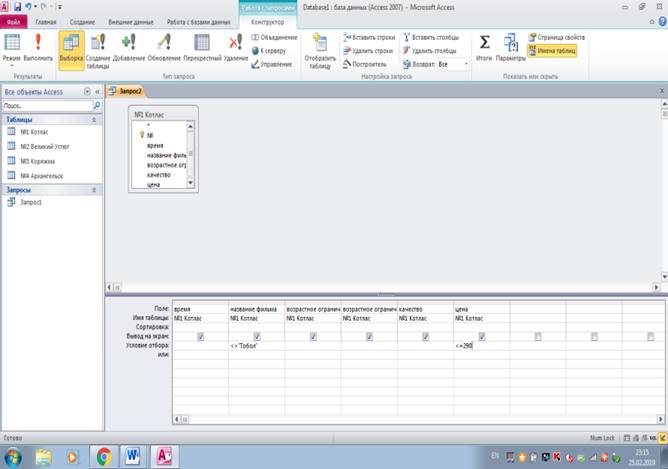This screenshot has width=668, height=469.
Task: Collapse the Запросы group
Action: (x=94, y=190)
